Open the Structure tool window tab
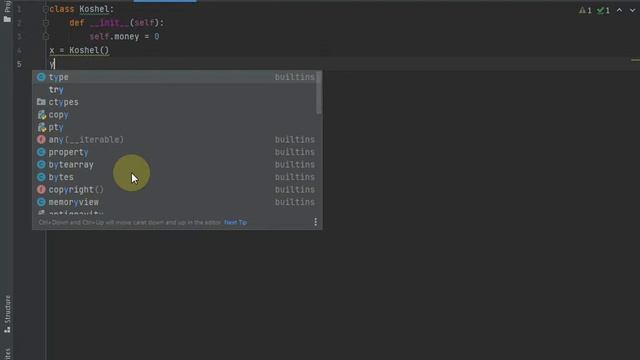The height and width of the screenshot is (360, 640). pyautogui.click(x=7, y=314)
